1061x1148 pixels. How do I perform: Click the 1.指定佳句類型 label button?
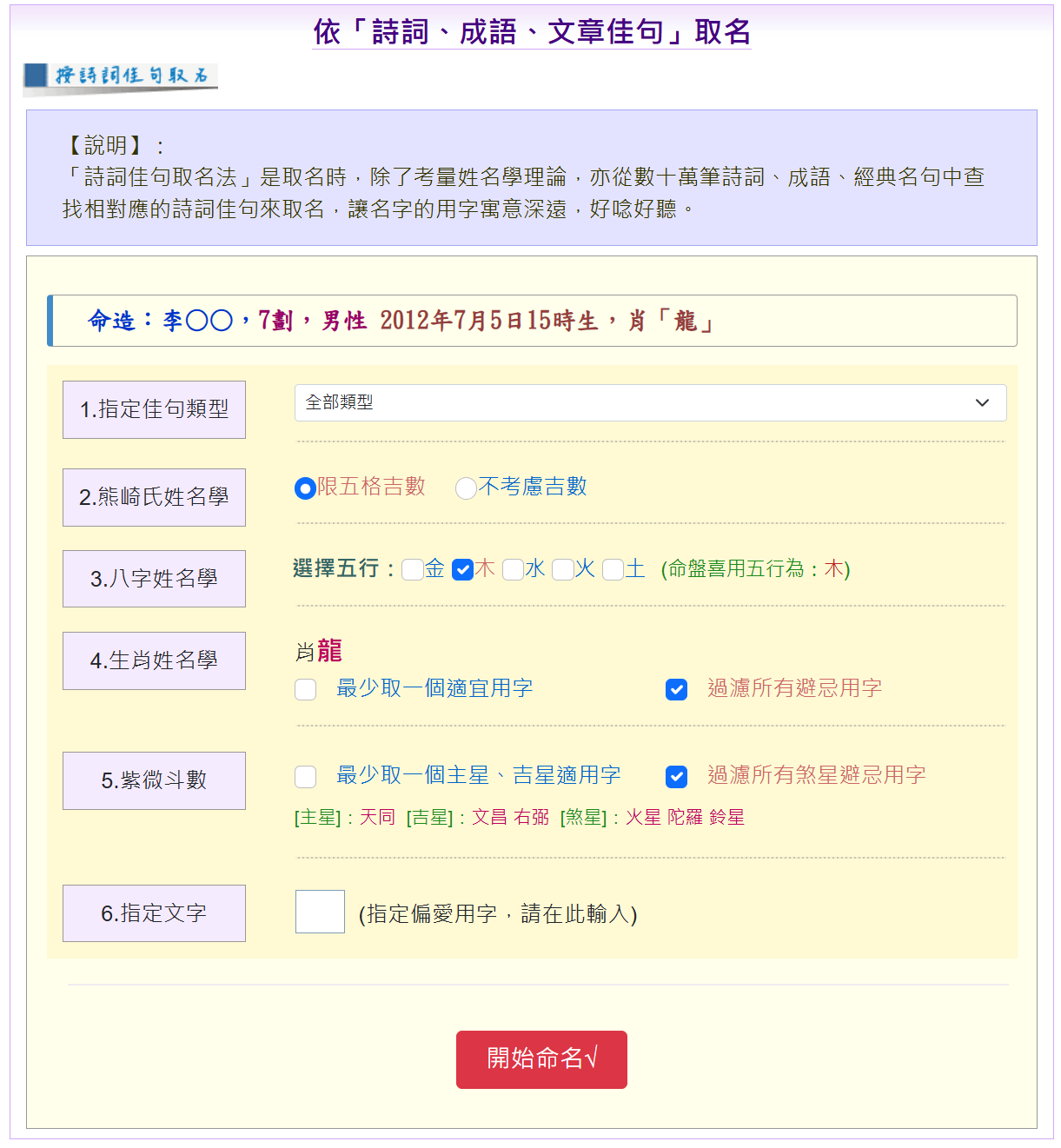coord(154,409)
